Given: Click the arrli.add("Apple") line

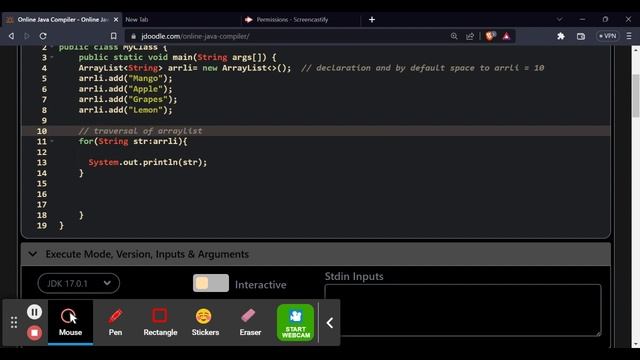Looking at the screenshot, I should point(126,89).
